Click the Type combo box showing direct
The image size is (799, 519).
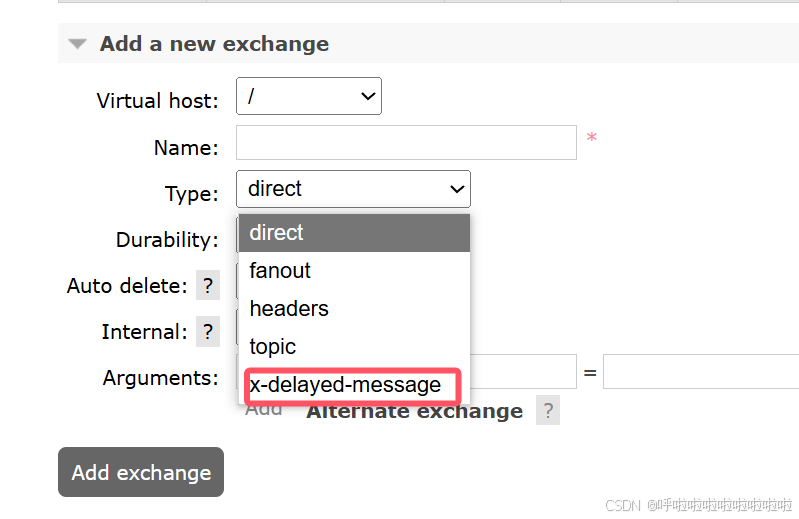(353, 189)
